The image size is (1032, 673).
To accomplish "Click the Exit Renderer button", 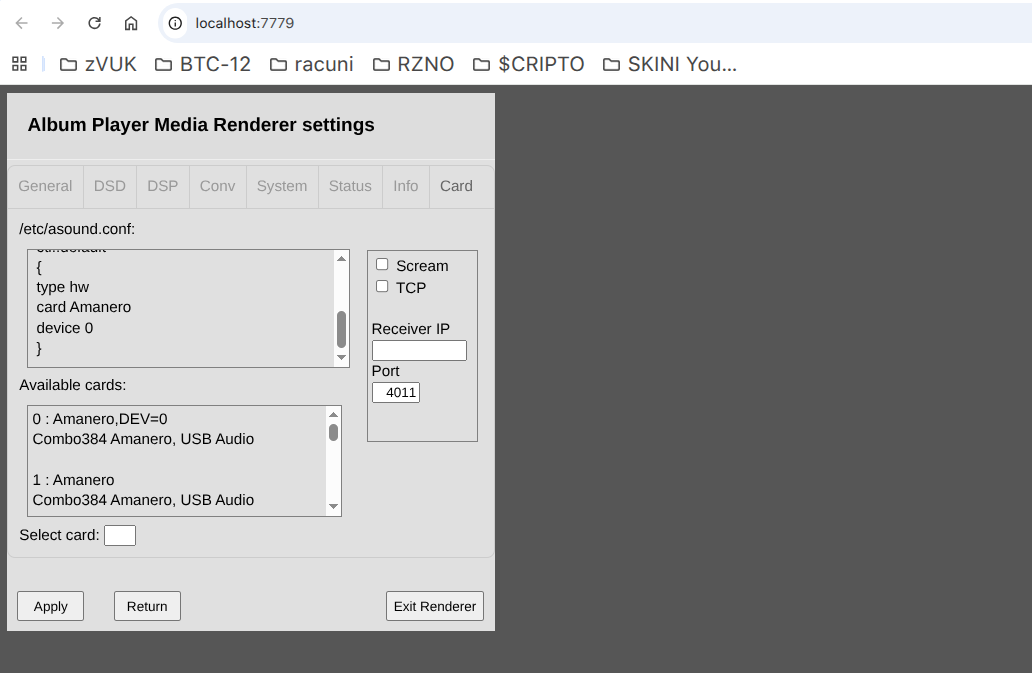I will [435, 606].
